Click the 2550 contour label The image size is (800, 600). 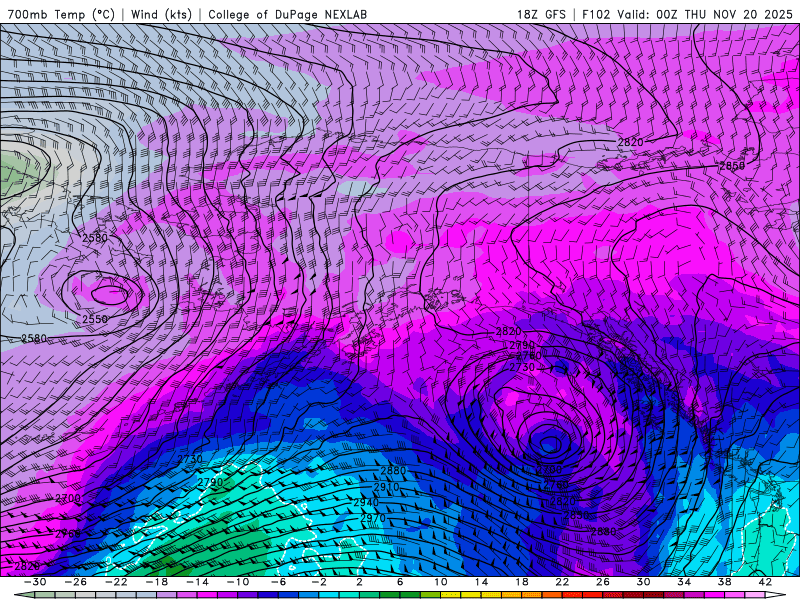95,319
